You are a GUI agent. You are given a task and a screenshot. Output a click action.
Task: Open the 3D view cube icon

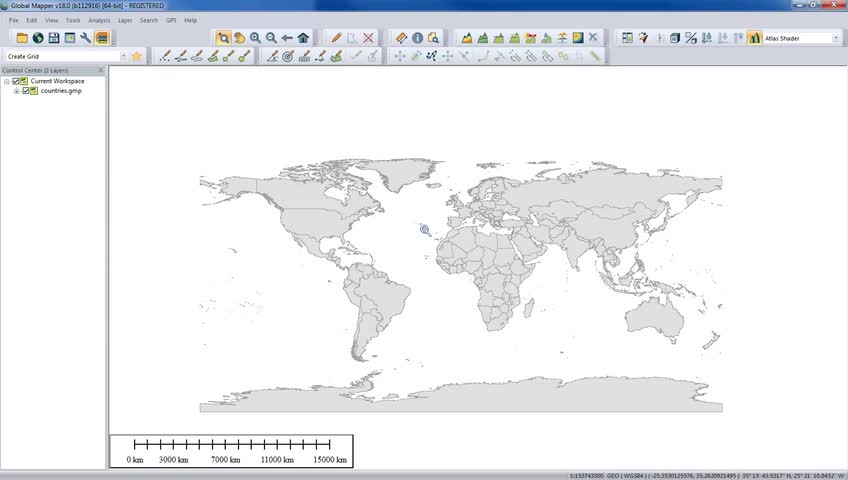[675, 38]
